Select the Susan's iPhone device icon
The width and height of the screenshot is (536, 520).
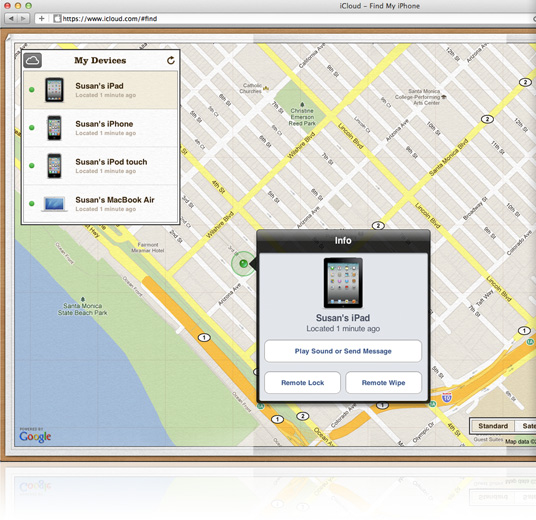click(x=54, y=128)
